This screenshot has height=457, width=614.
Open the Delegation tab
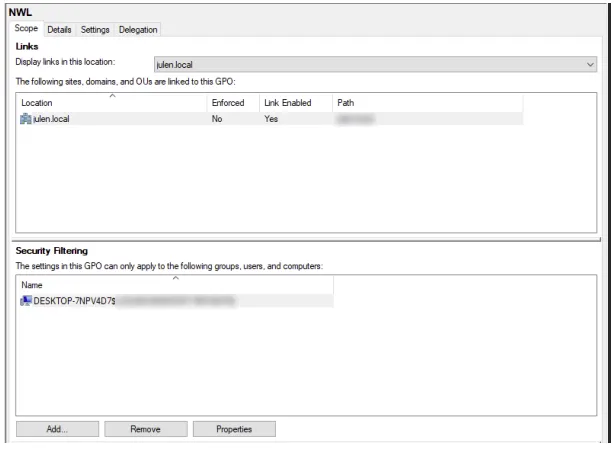(138, 30)
